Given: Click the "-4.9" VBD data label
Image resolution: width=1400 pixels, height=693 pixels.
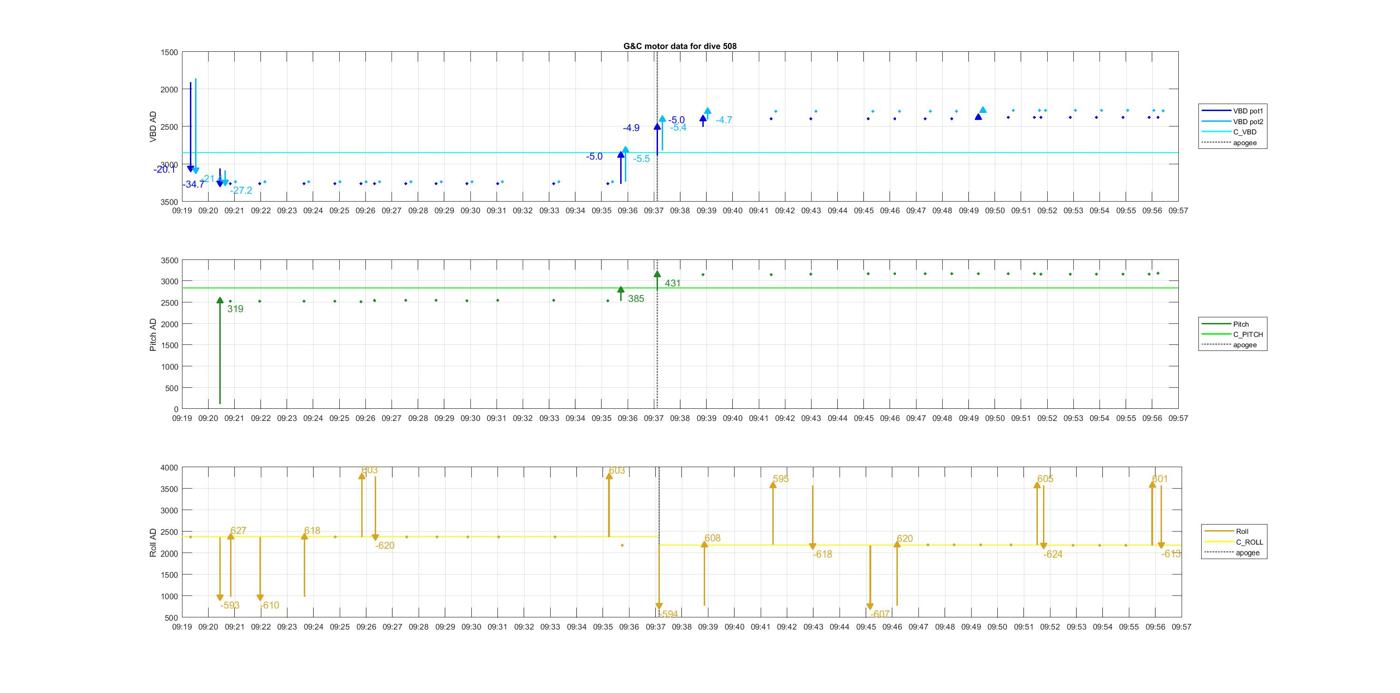Looking at the screenshot, I should point(631,128).
